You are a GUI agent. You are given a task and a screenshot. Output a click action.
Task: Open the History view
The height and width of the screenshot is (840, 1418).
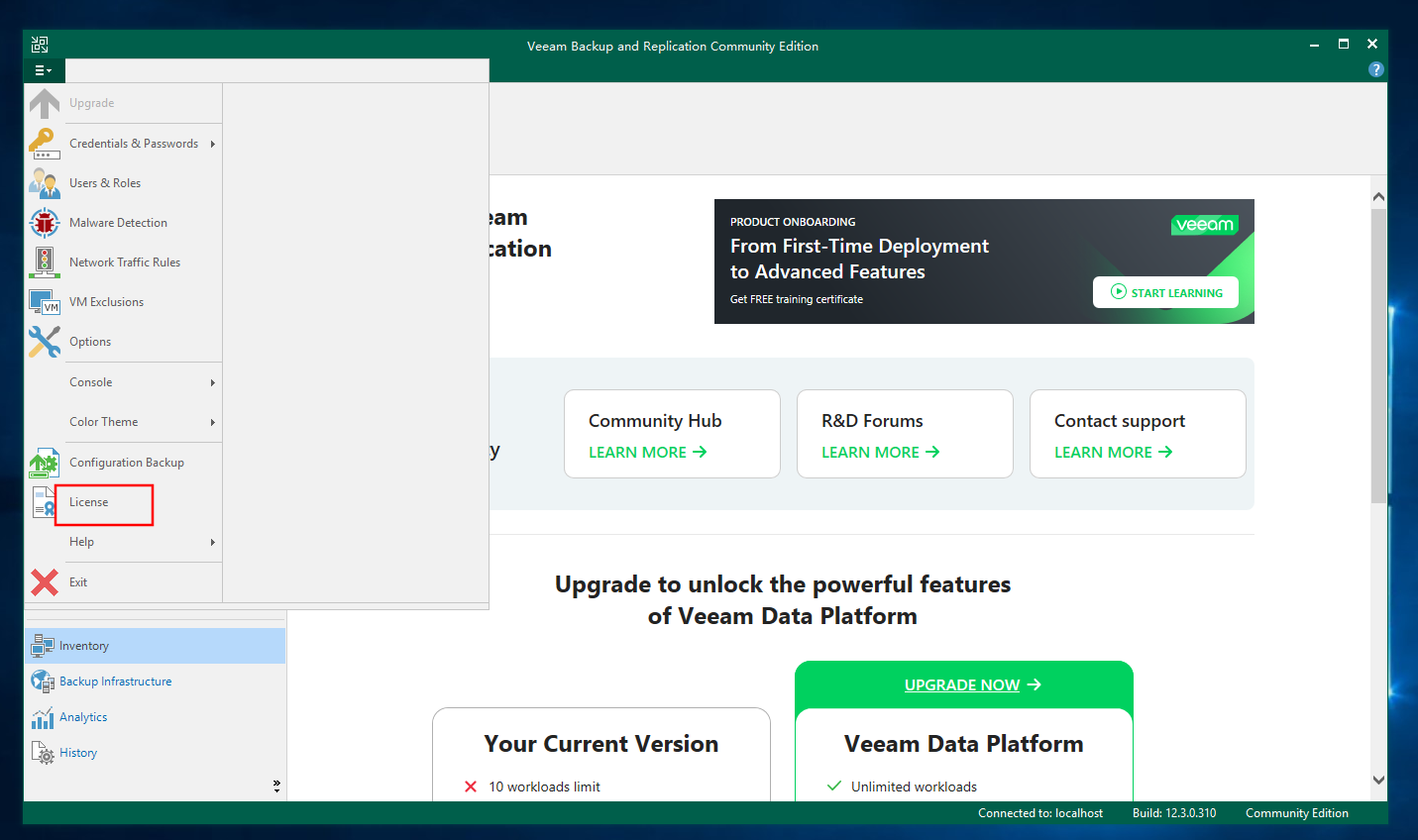156,753
